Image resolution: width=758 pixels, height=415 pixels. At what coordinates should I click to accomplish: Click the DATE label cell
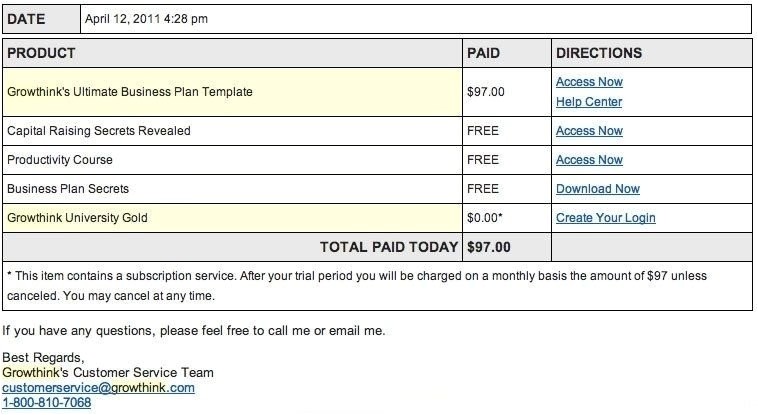coord(28,18)
